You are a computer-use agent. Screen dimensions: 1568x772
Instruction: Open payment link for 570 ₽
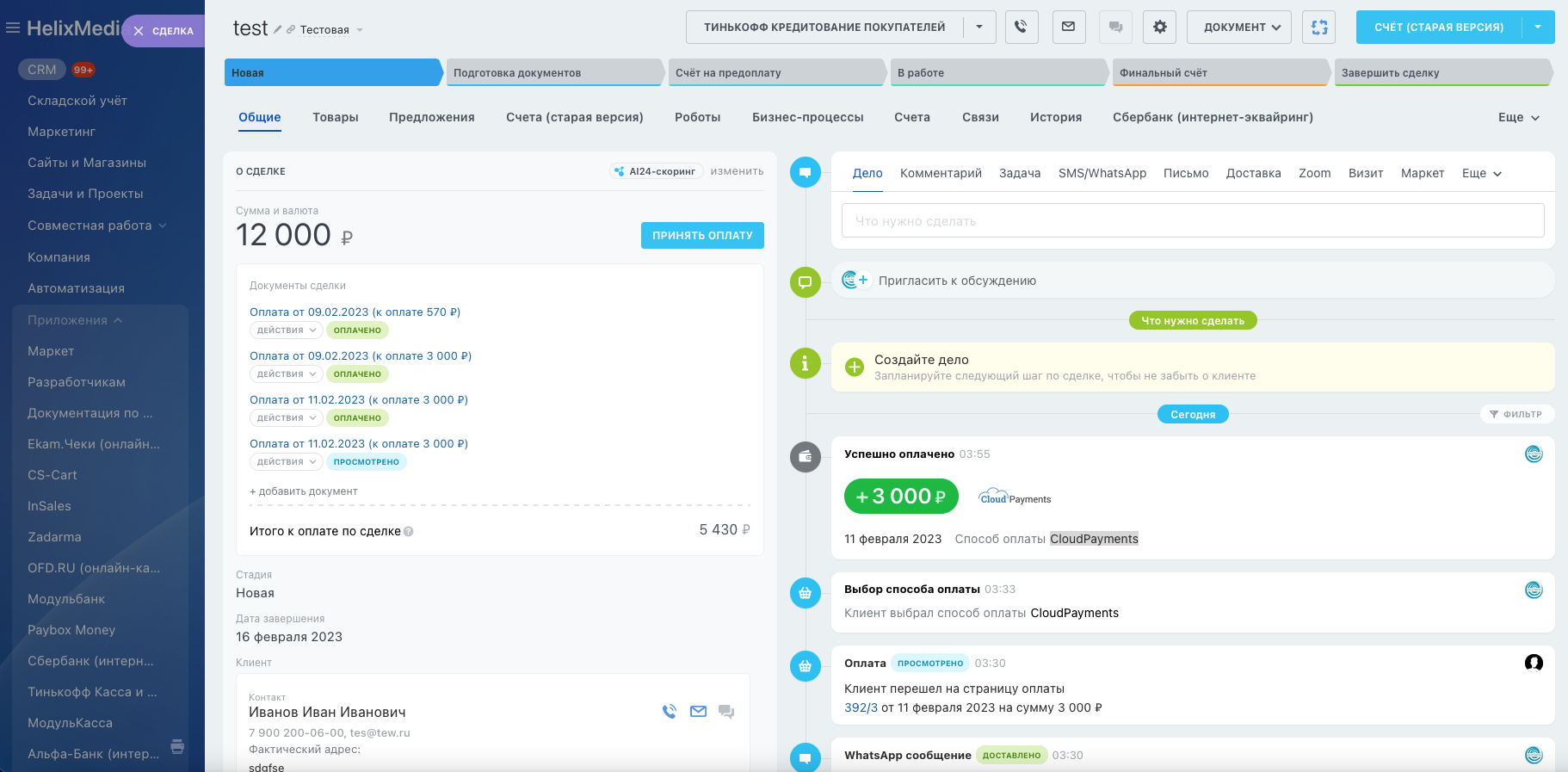click(355, 312)
